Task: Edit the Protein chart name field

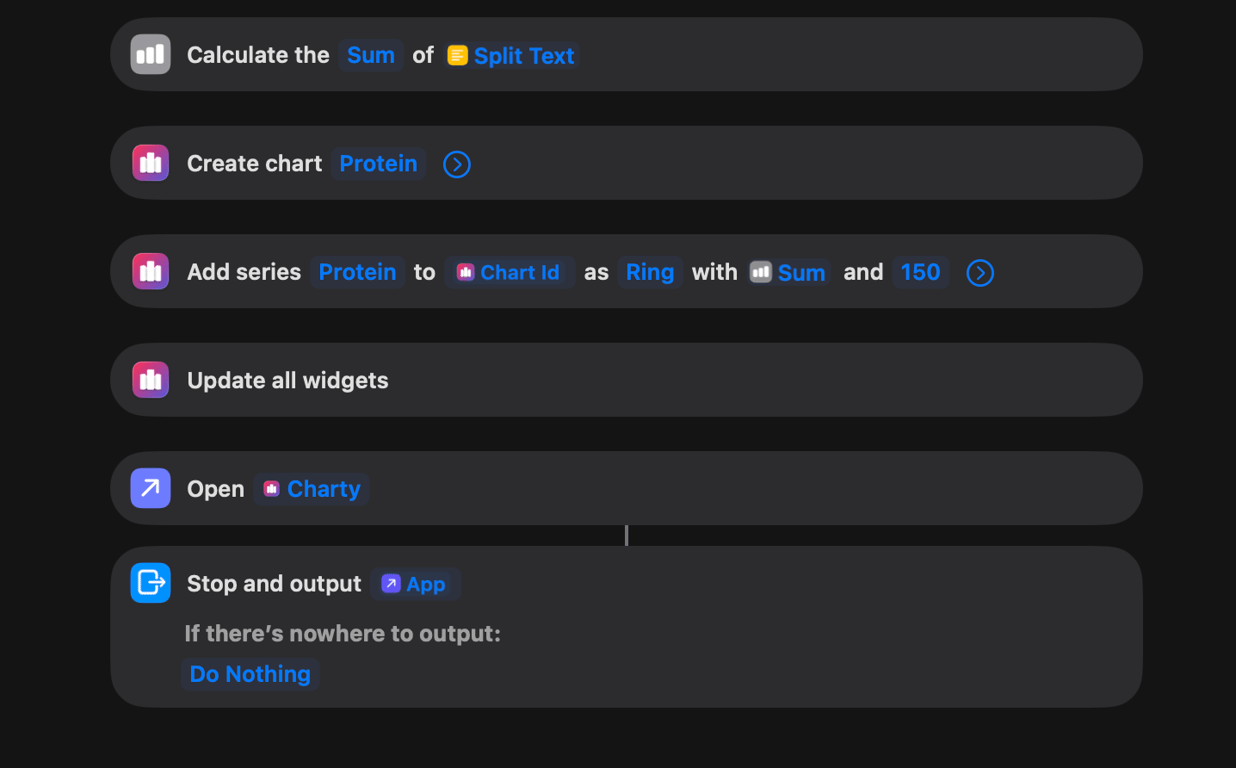Action: (378, 164)
